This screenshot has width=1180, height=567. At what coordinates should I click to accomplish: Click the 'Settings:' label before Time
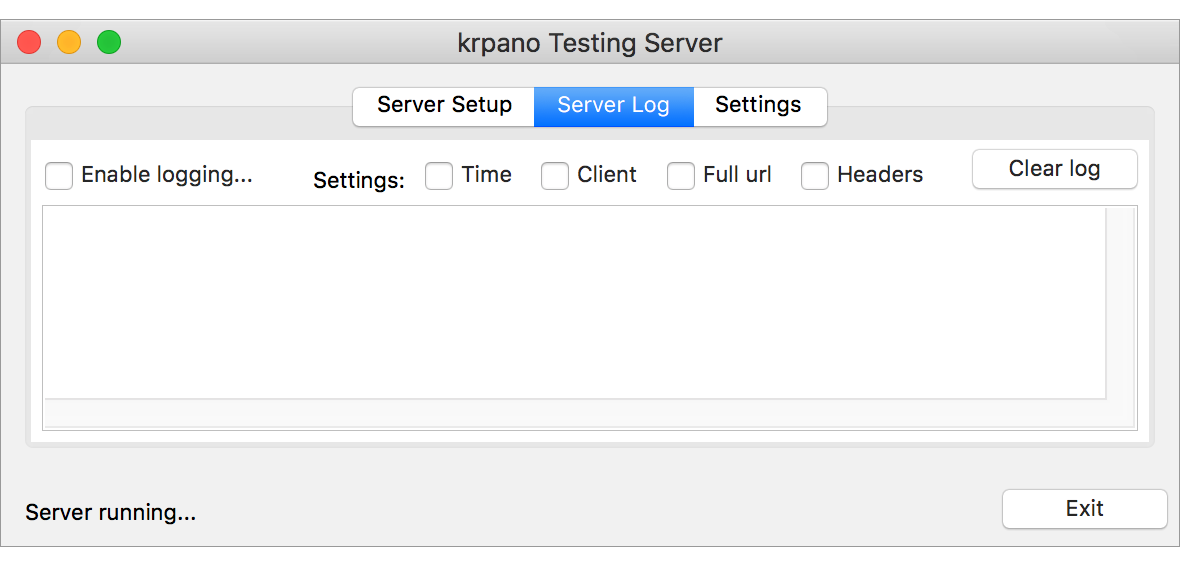tap(359, 181)
